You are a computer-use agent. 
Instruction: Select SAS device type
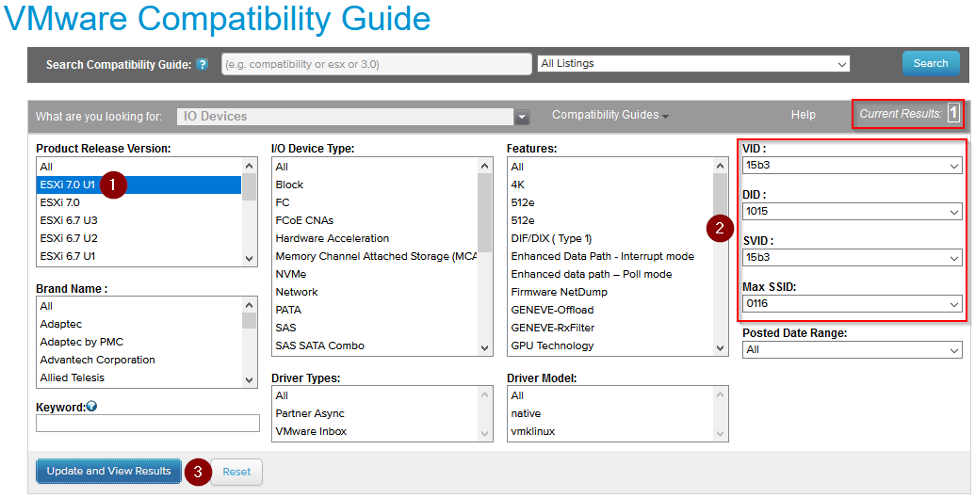[x=375, y=328]
